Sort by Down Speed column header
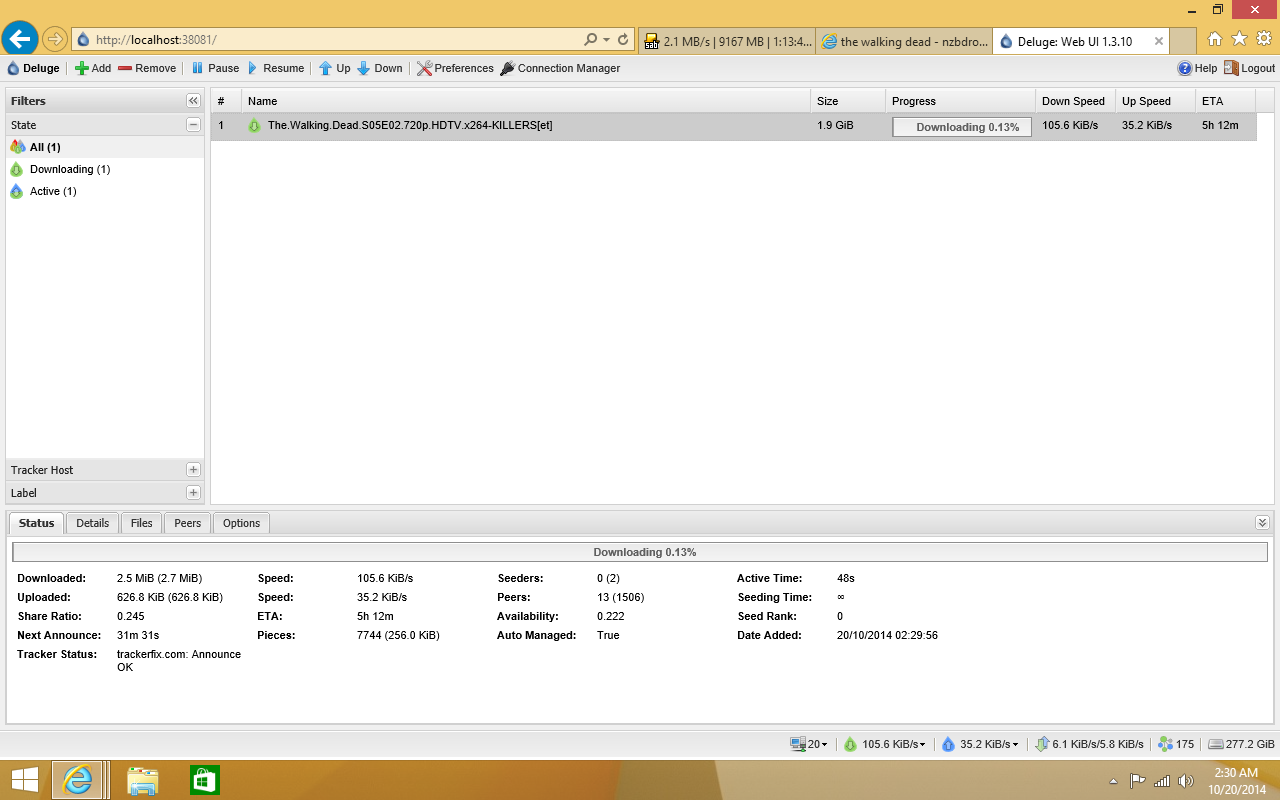1280x800 pixels. [1075, 101]
